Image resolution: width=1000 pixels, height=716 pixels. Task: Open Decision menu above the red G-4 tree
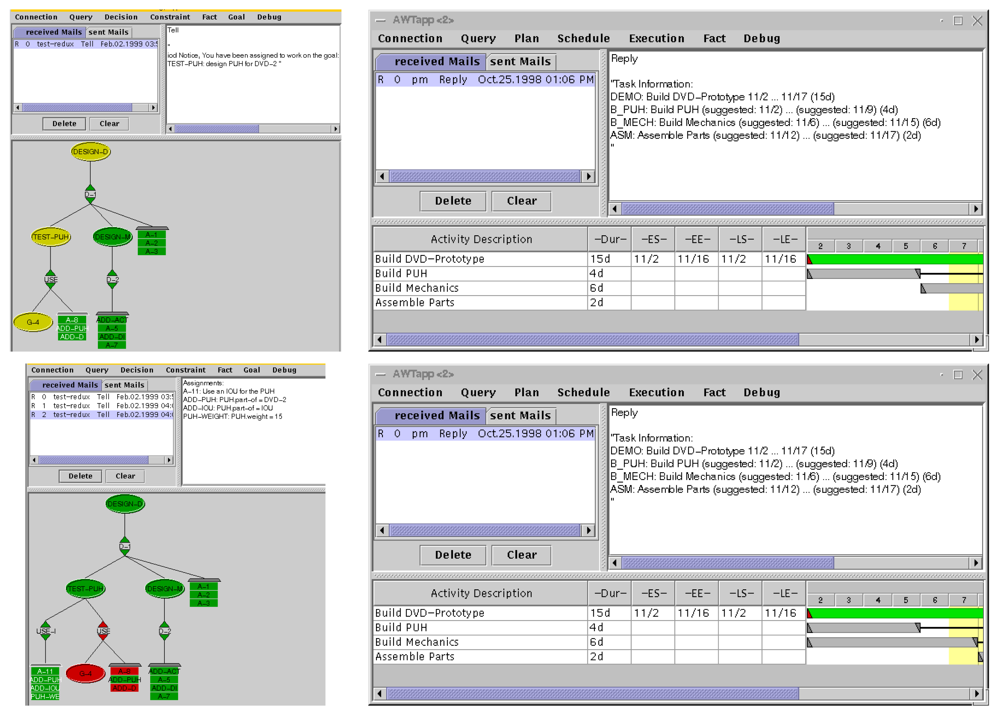[x=137, y=370]
